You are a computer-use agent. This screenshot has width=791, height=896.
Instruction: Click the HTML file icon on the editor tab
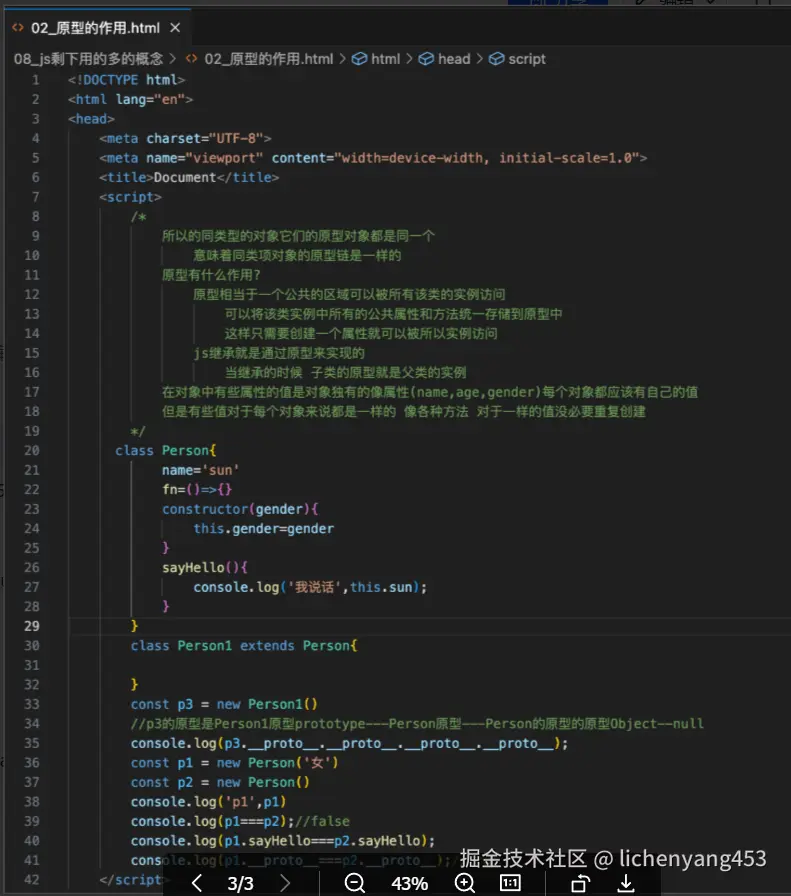(x=18, y=27)
